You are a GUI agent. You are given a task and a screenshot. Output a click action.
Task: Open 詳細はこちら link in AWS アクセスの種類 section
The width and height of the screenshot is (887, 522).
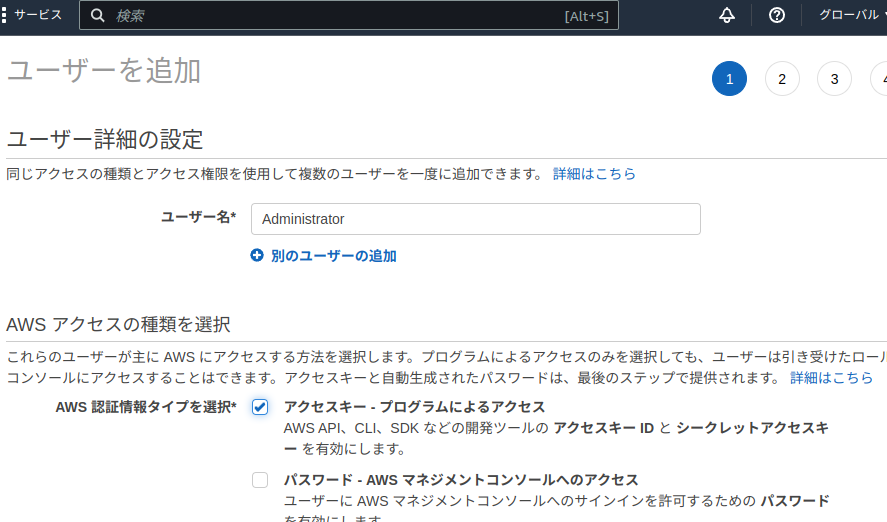[832, 377]
